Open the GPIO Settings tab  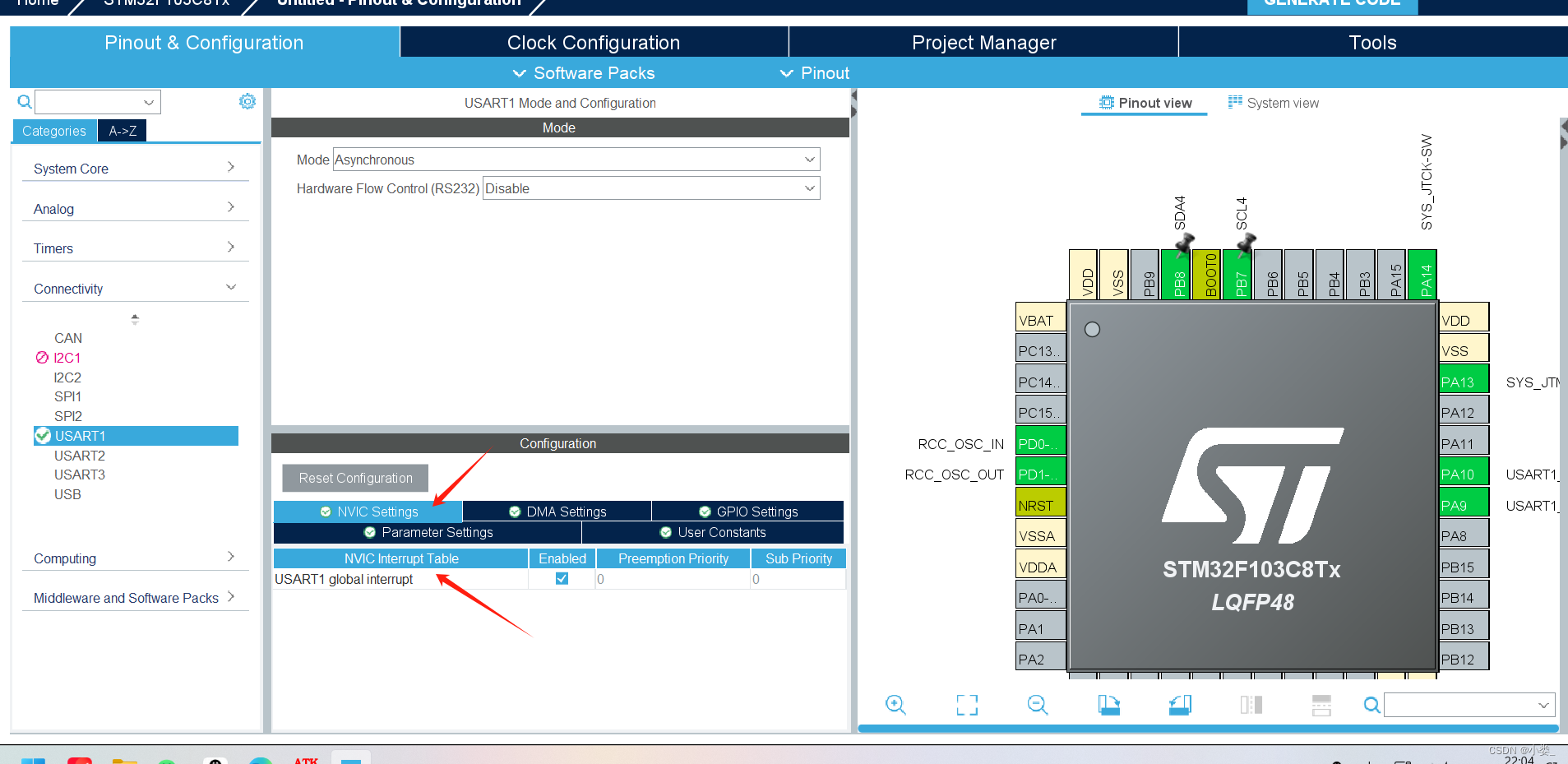click(x=748, y=511)
